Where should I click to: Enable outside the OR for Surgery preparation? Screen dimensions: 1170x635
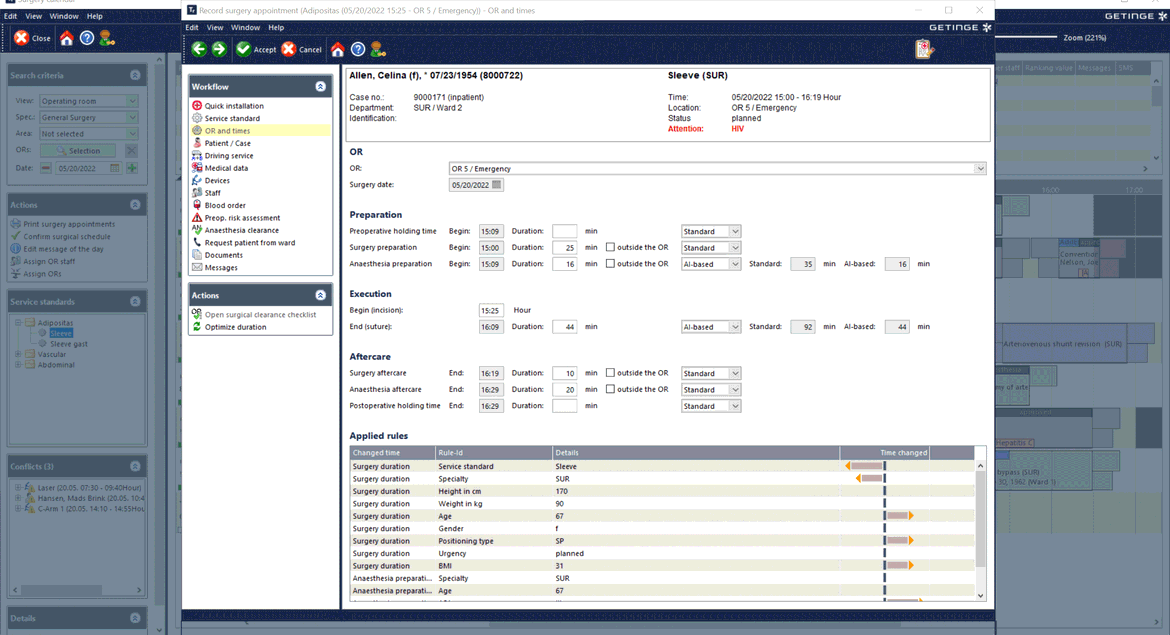(x=610, y=247)
